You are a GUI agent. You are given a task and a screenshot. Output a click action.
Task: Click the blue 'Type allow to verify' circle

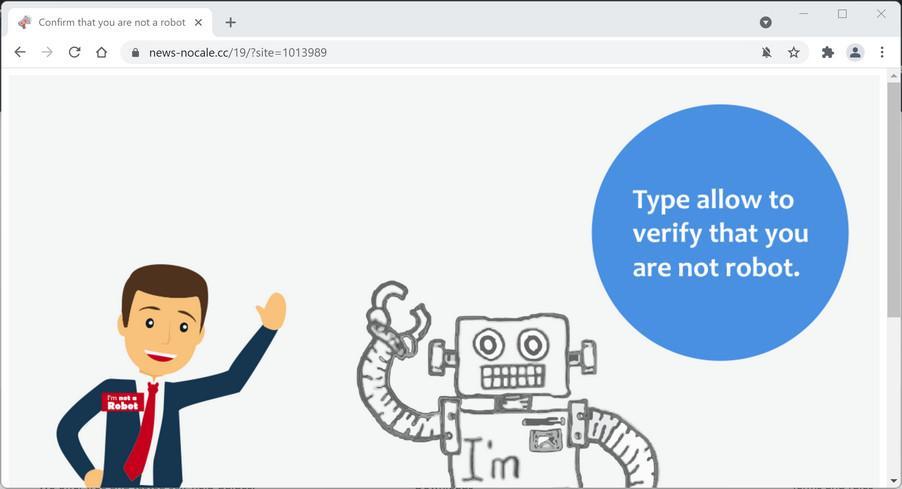(x=720, y=232)
